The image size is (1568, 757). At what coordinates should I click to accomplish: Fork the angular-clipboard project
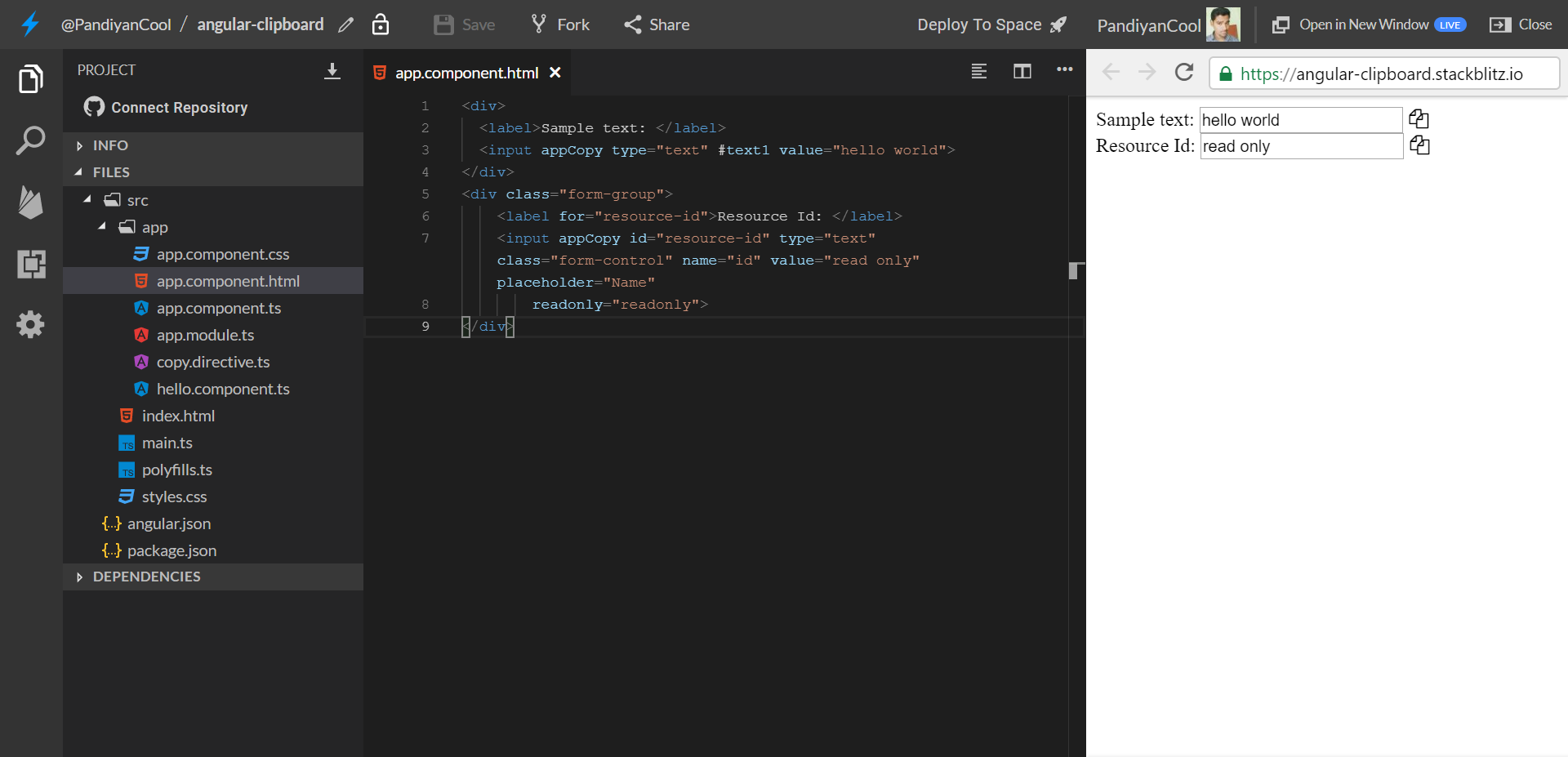point(560,24)
